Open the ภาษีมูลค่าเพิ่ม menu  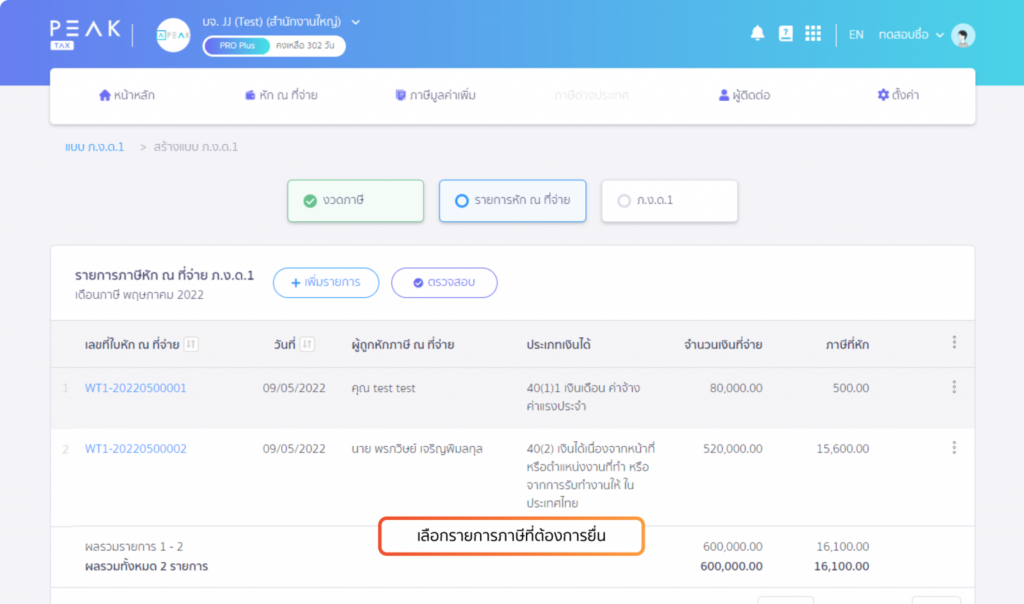(x=436, y=96)
